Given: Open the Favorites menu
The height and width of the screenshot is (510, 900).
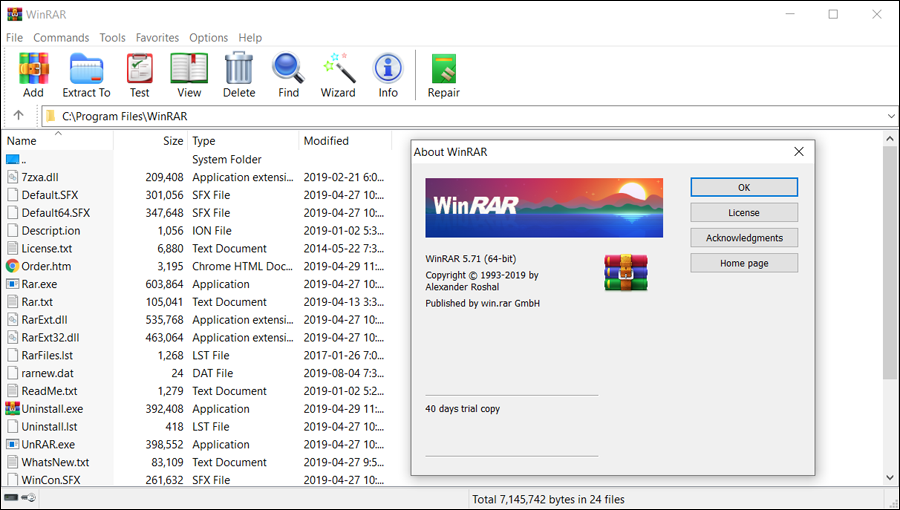Looking at the screenshot, I should coord(157,37).
